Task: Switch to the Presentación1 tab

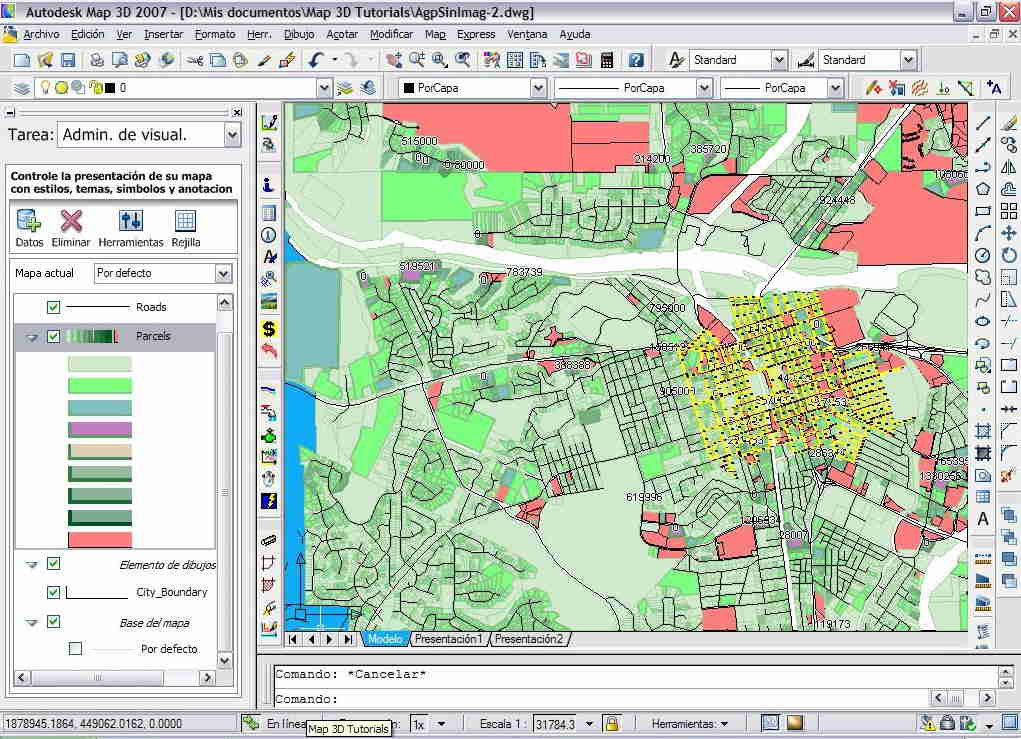Action: pyautogui.click(x=448, y=639)
